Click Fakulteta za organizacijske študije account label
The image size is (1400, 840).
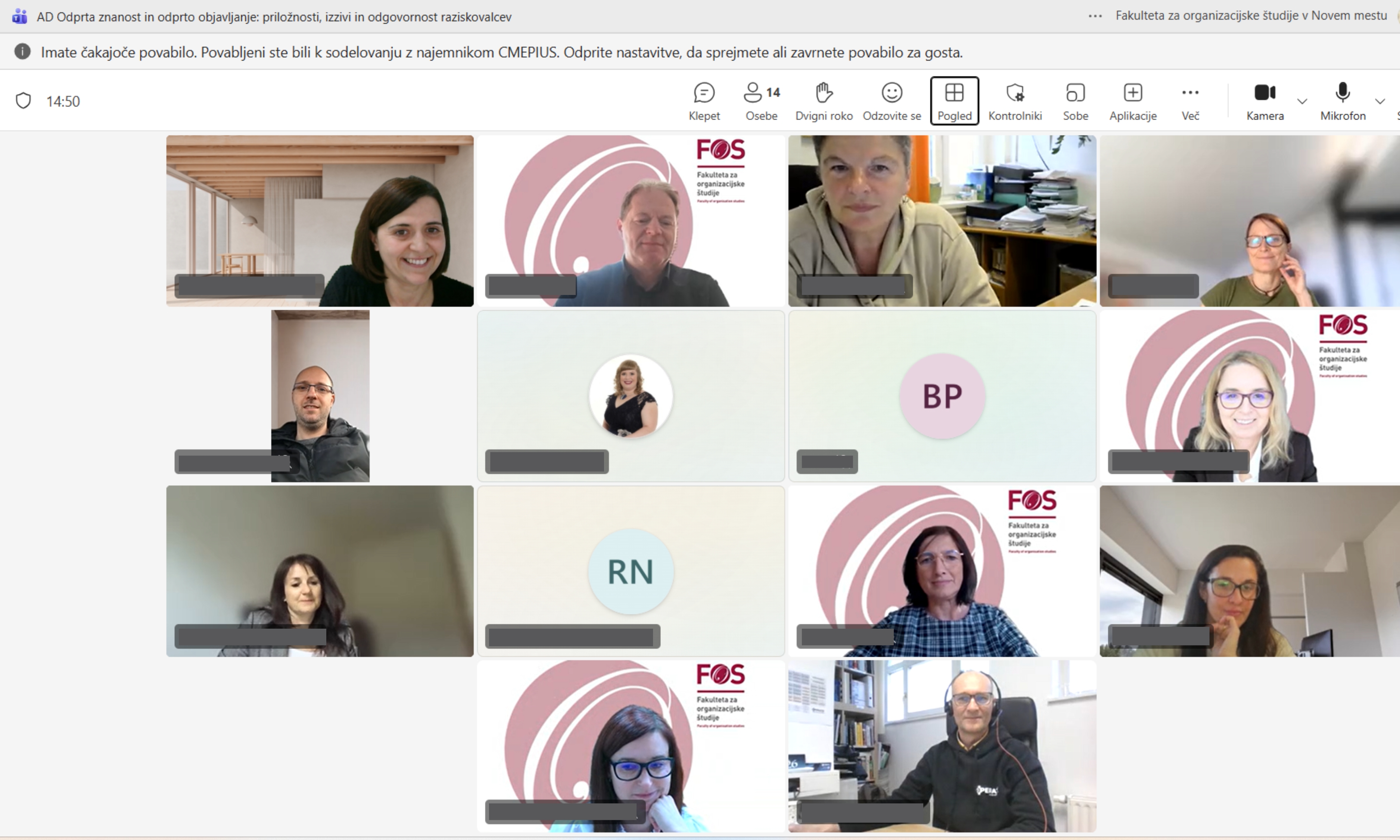[1251, 16]
